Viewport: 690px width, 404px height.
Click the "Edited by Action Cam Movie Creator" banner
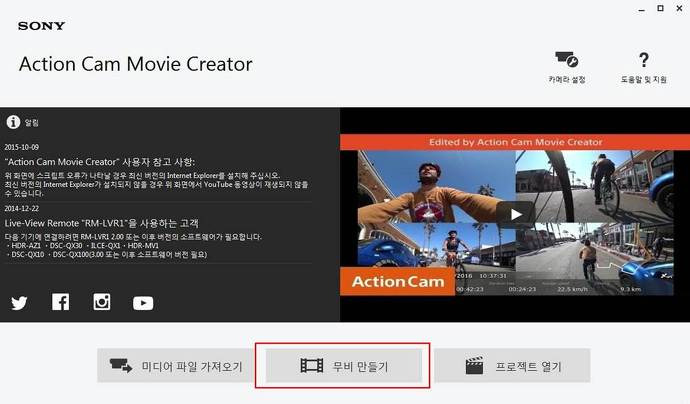(x=515, y=142)
